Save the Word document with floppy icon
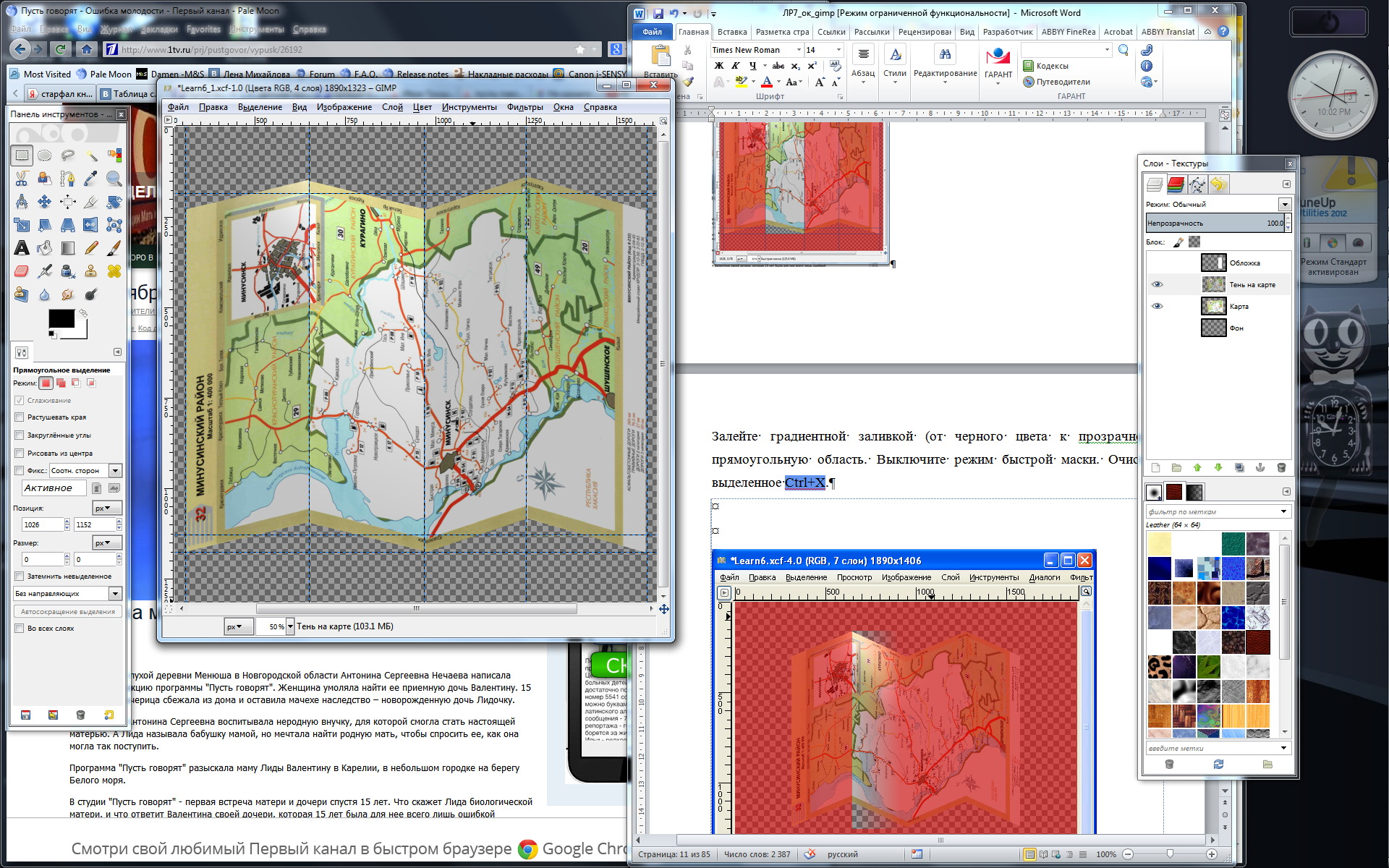1389x868 pixels. click(x=658, y=13)
